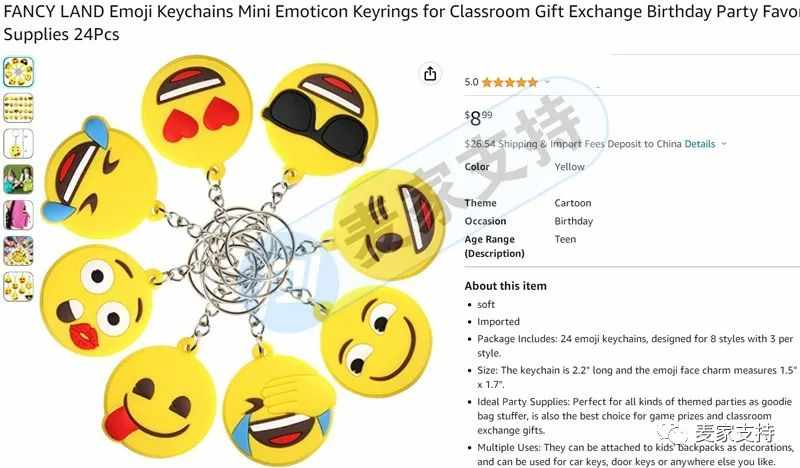
Task: Select the fifth thumbnail with pink backpack
Action: (18, 215)
